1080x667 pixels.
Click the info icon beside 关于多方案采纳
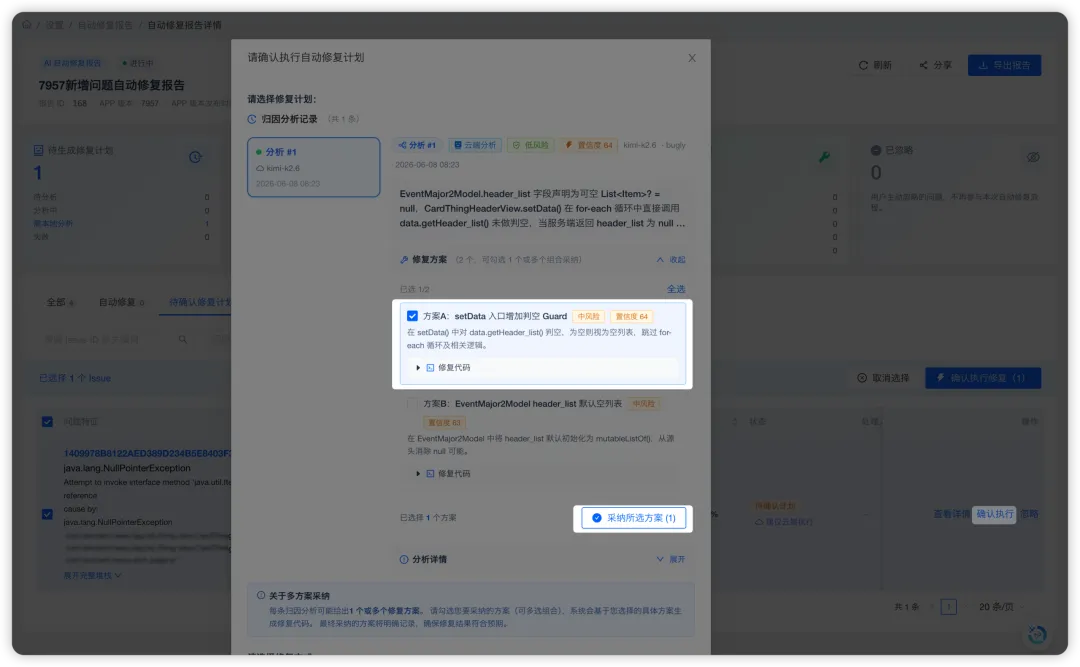coord(261,596)
